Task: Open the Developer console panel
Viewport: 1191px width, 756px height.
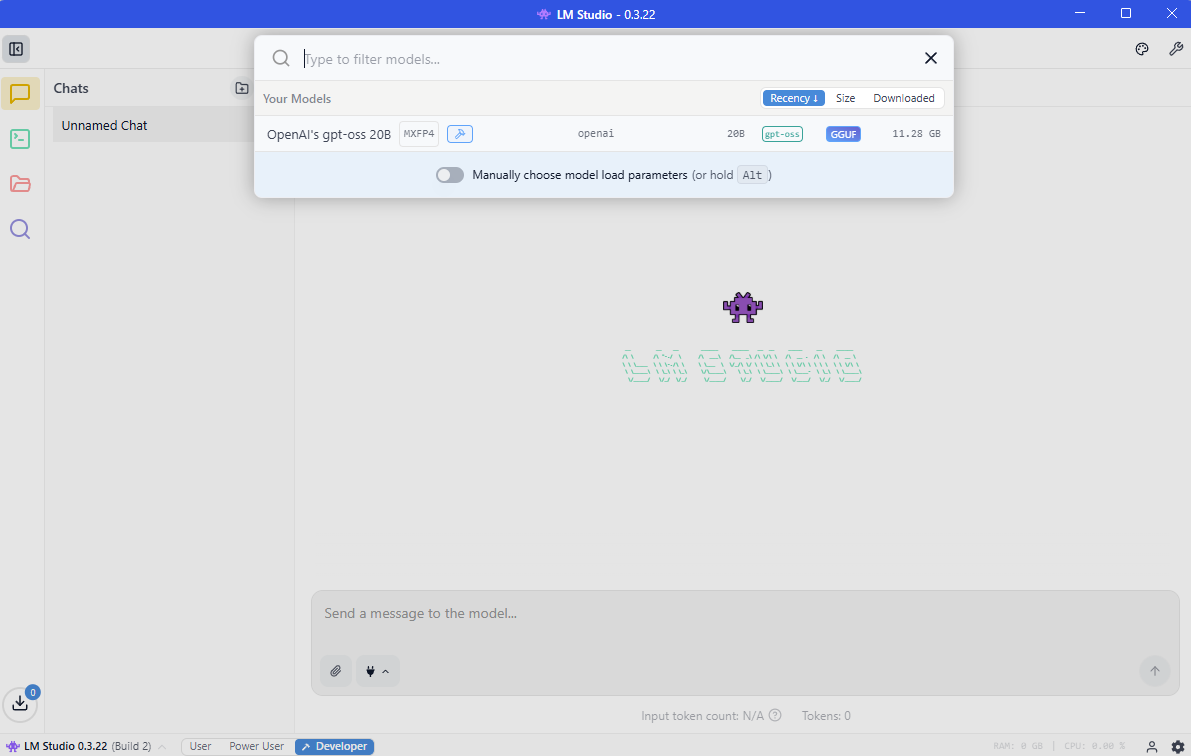Action: tap(20, 139)
